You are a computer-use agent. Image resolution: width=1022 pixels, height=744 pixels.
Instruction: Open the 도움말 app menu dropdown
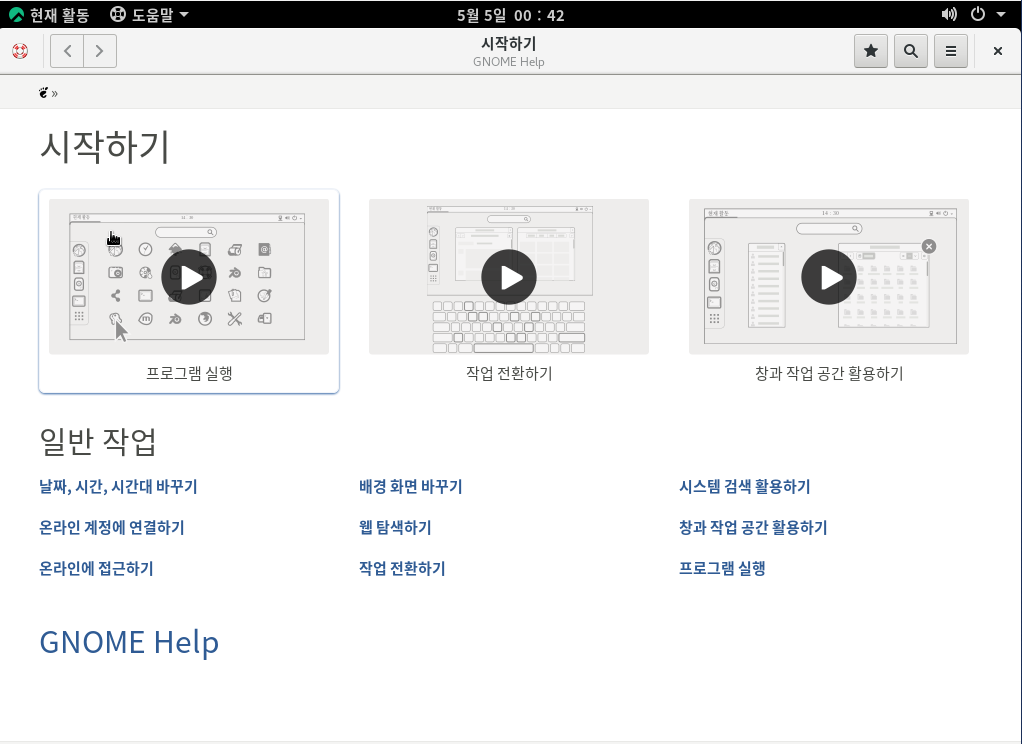click(x=149, y=14)
